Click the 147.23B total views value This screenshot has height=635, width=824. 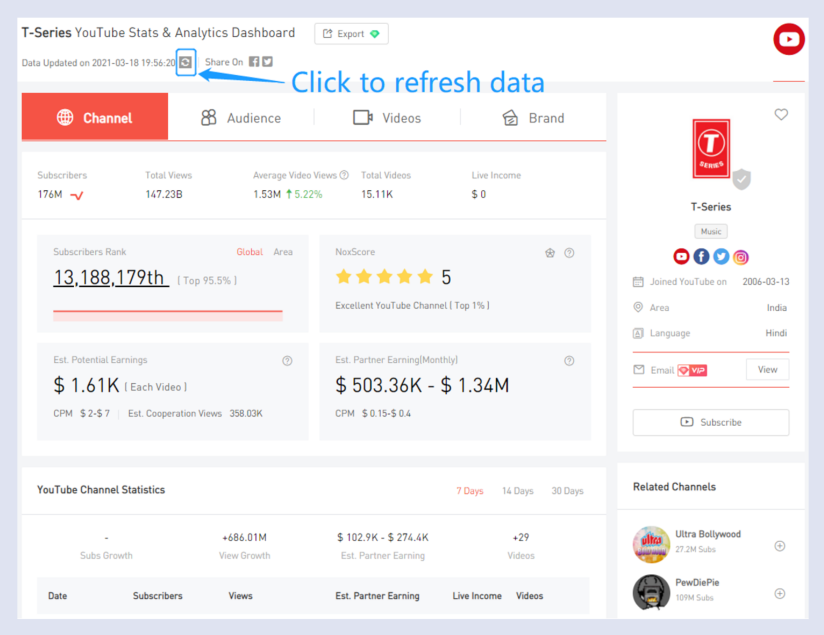tap(164, 194)
